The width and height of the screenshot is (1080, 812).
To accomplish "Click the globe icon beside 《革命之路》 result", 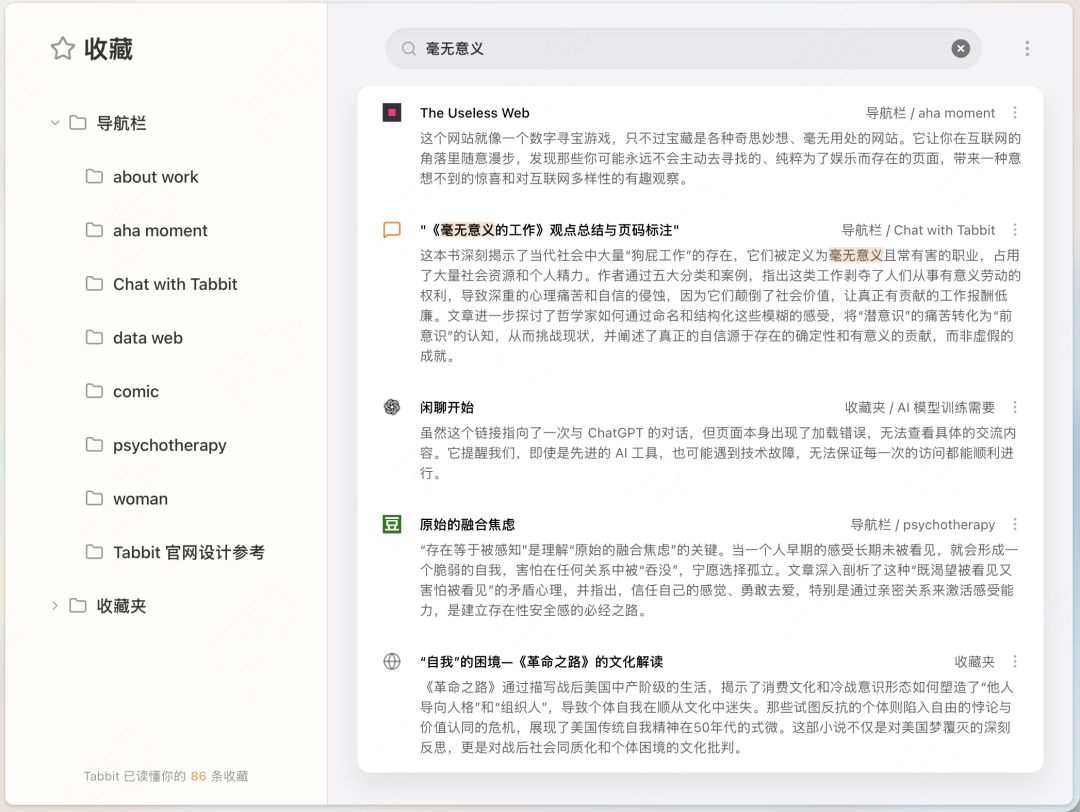I will (392, 661).
